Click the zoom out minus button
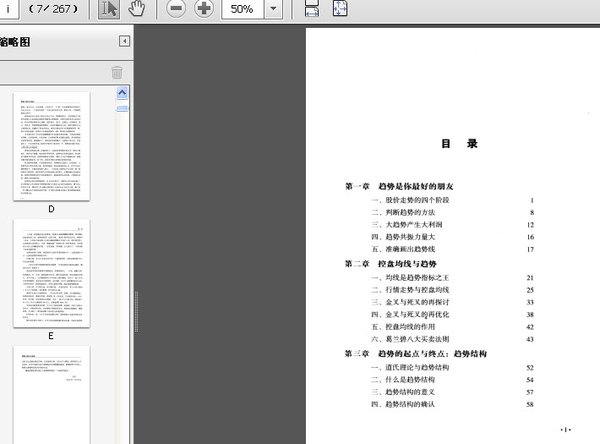The width and height of the screenshot is (600, 444). click(x=176, y=9)
